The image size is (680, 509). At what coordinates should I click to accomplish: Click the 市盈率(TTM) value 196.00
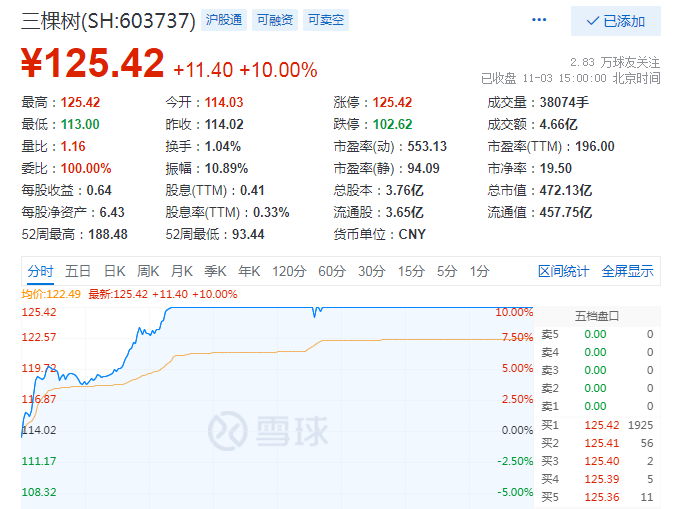(x=595, y=147)
